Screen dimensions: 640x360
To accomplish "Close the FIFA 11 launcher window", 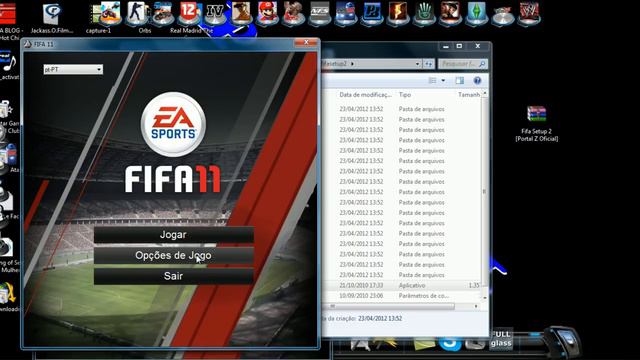I will tap(306, 42).
